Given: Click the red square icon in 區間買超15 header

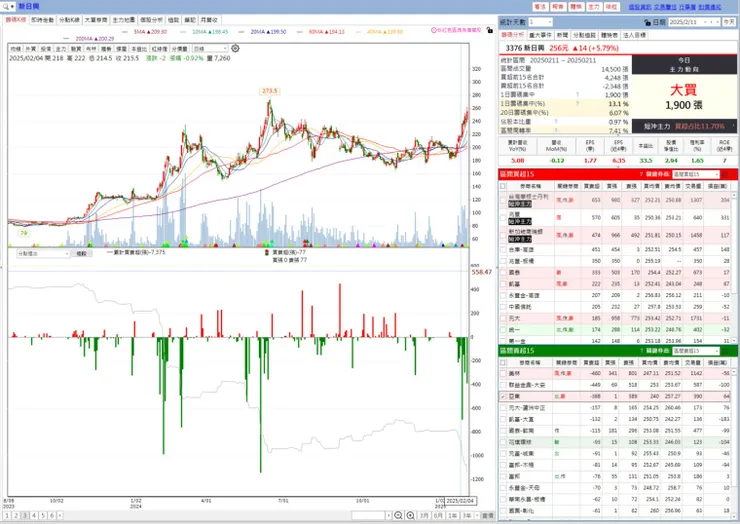Looking at the screenshot, I should pyautogui.click(x=726, y=174).
